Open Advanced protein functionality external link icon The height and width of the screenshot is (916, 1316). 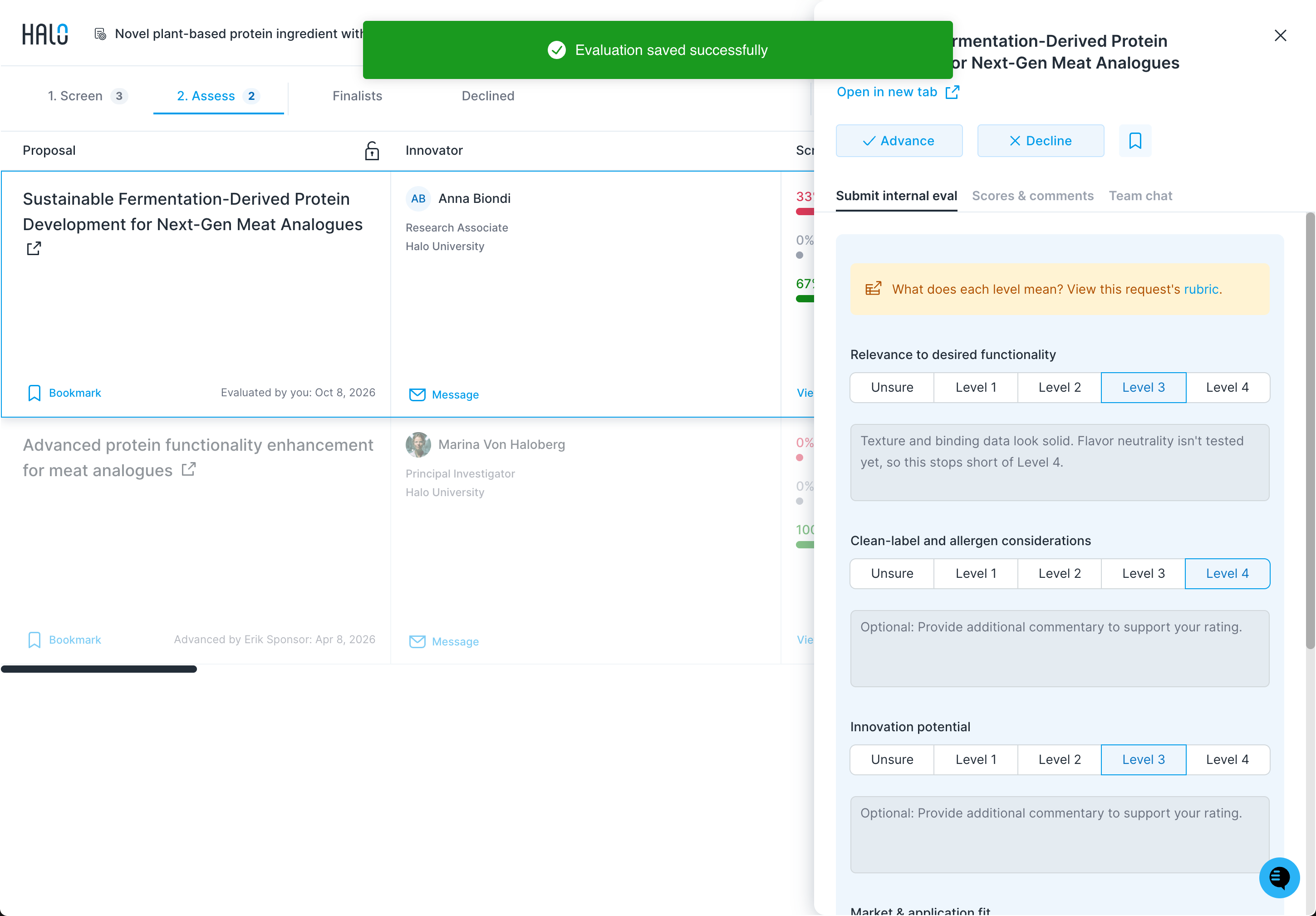pos(189,470)
